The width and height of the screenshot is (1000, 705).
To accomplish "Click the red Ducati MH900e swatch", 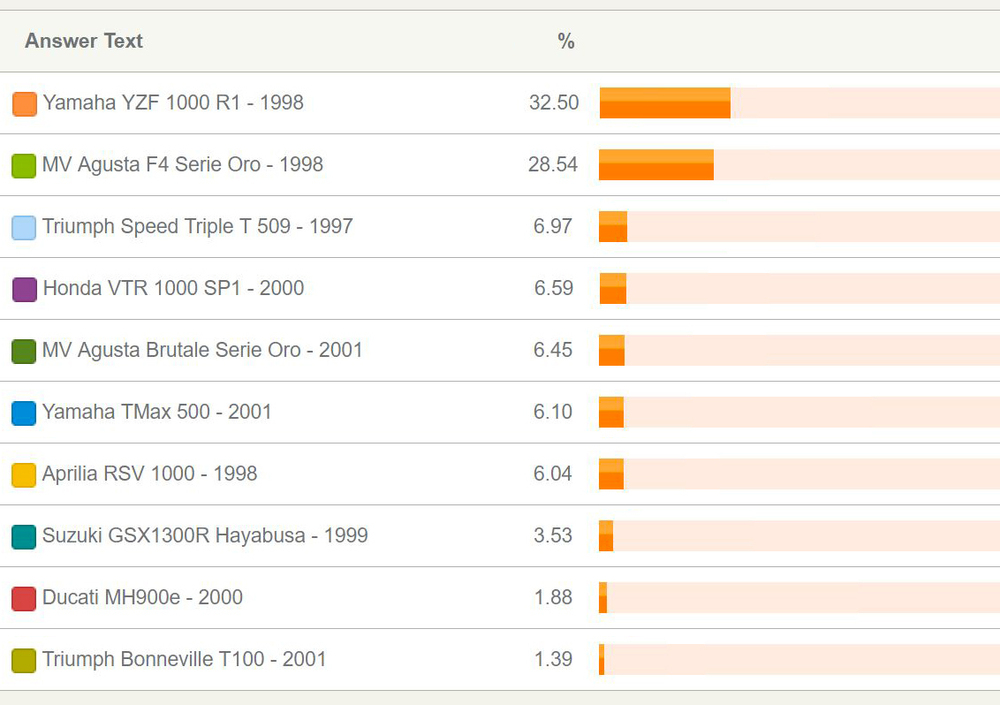I will click(x=24, y=599).
